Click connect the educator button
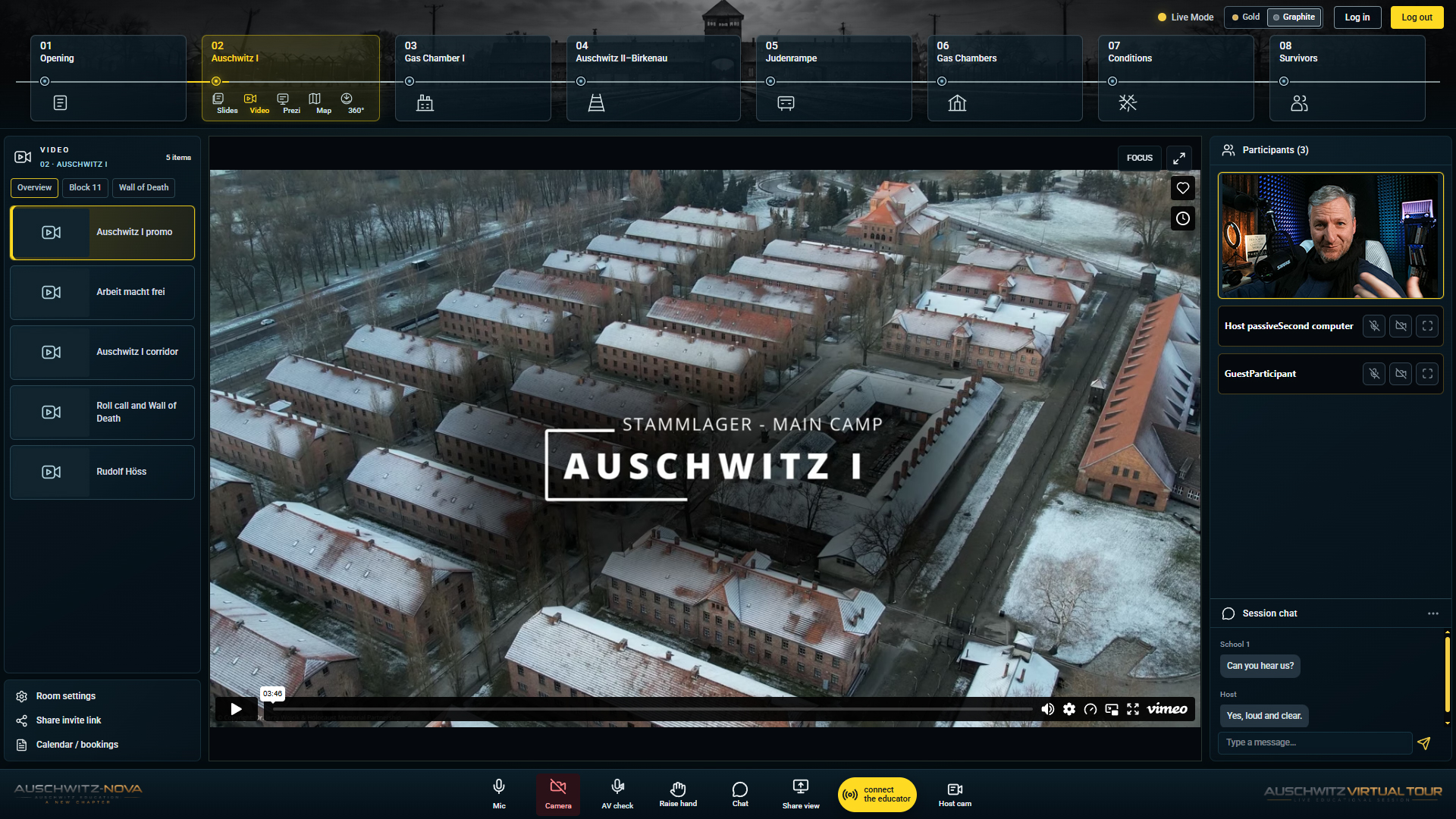Viewport: 1456px width, 819px height. (x=877, y=794)
